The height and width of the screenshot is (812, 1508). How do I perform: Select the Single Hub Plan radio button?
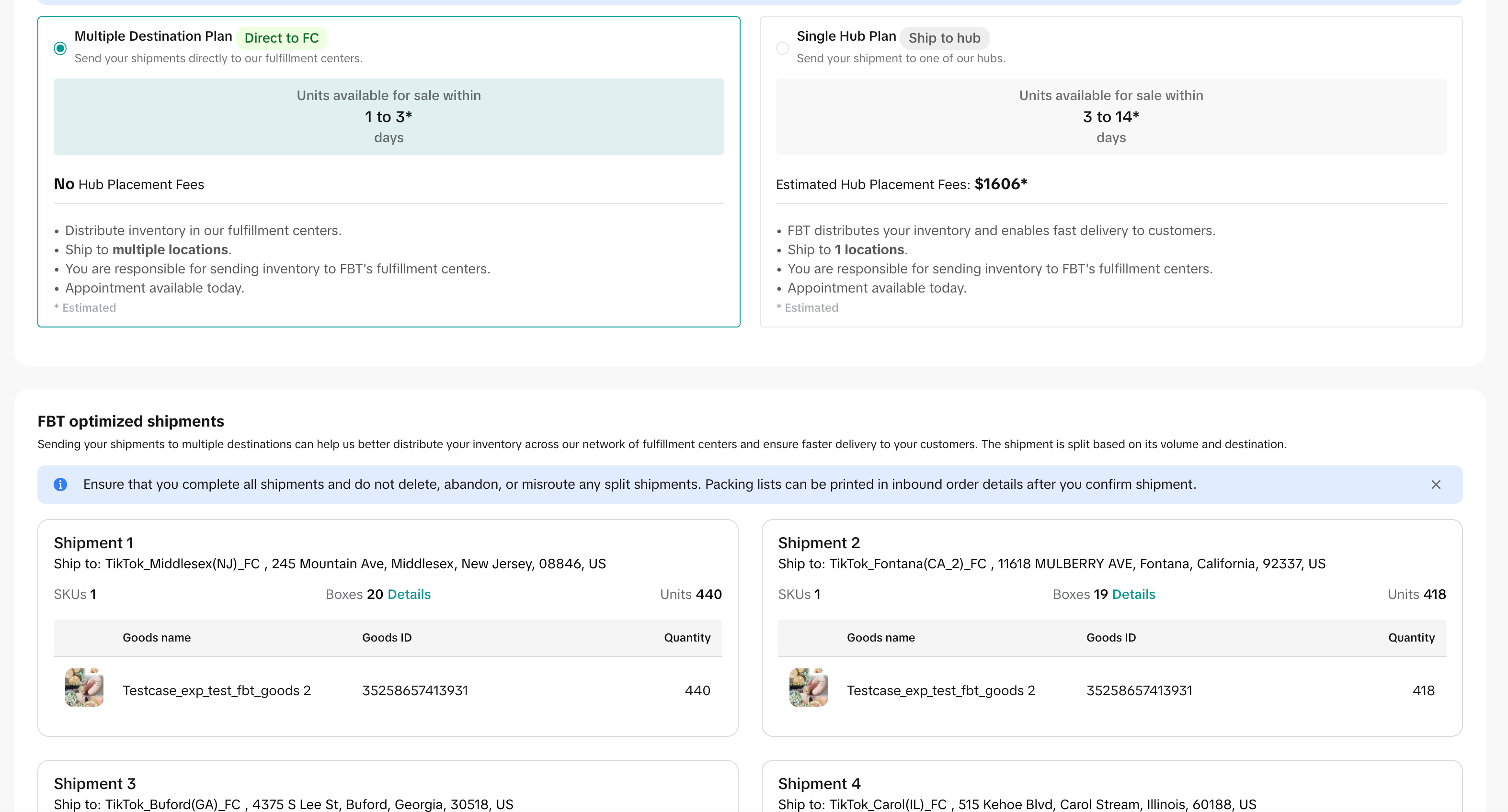[x=782, y=48]
